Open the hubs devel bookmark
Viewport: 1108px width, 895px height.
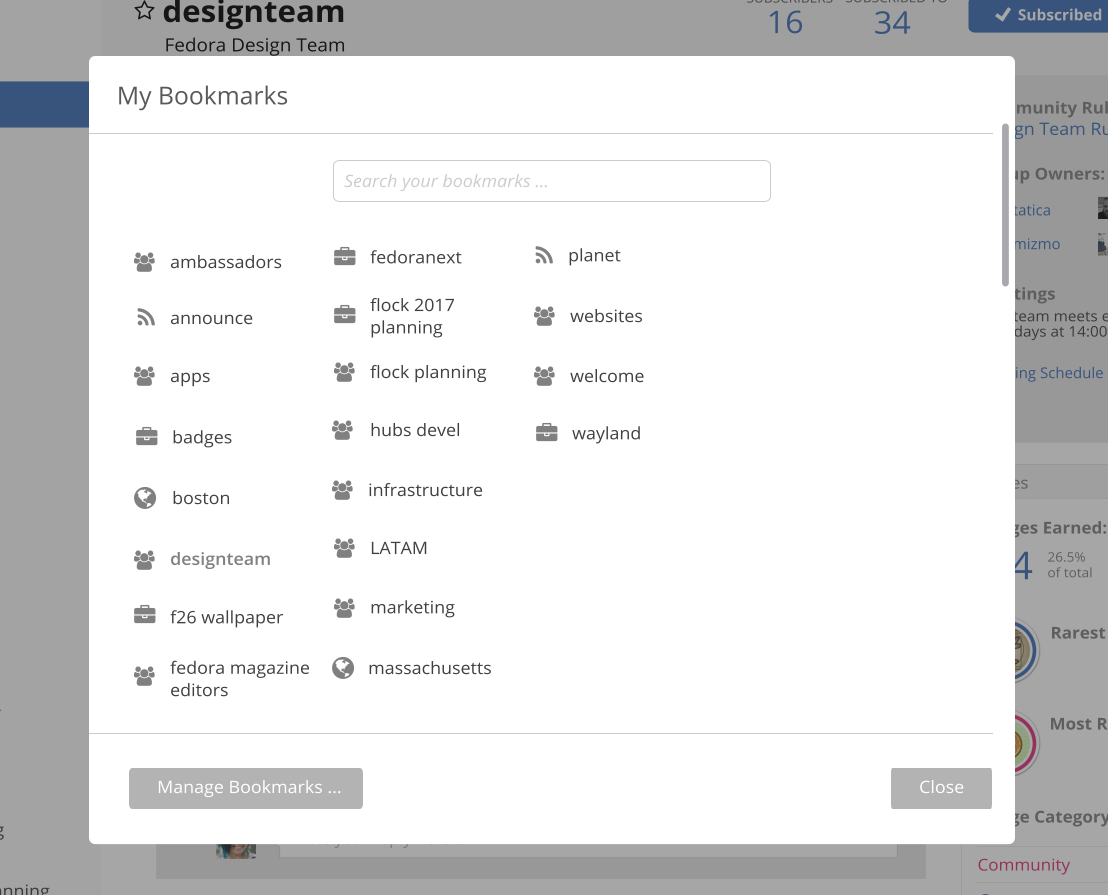click(x=415, y=430)
